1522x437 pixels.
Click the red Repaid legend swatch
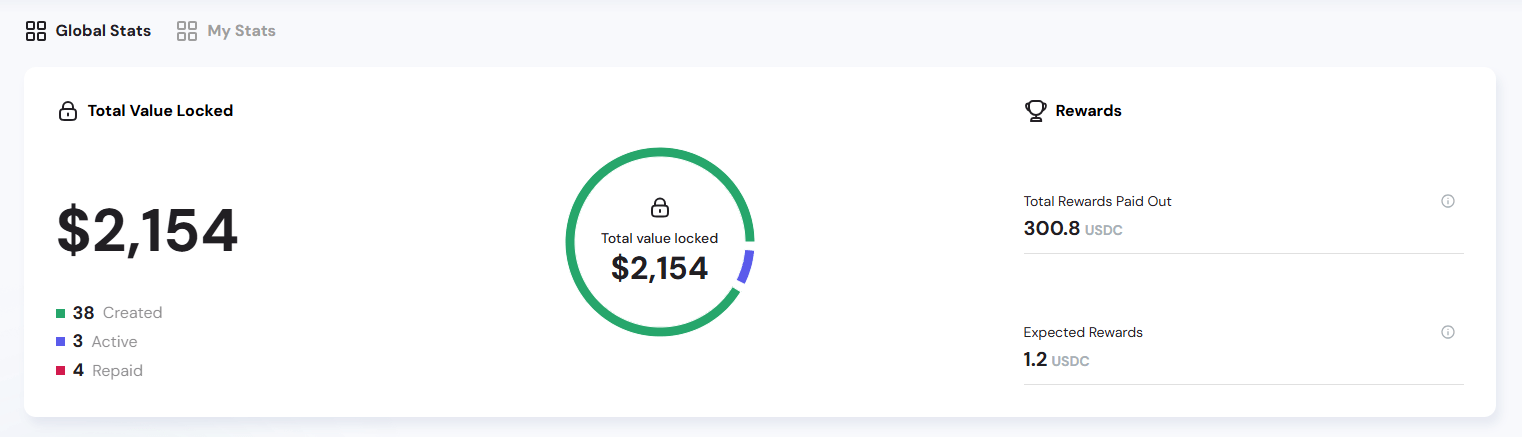(61, 371)
